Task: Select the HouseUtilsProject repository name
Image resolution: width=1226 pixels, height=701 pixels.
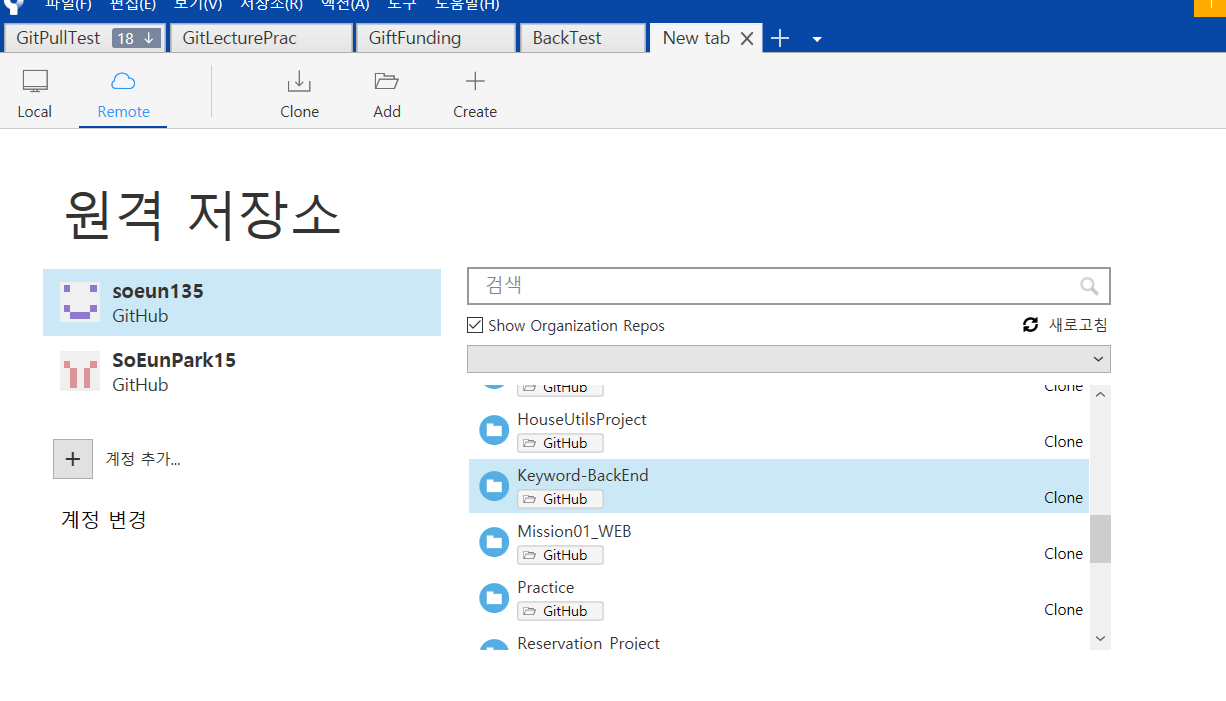Action: [582, 419]
